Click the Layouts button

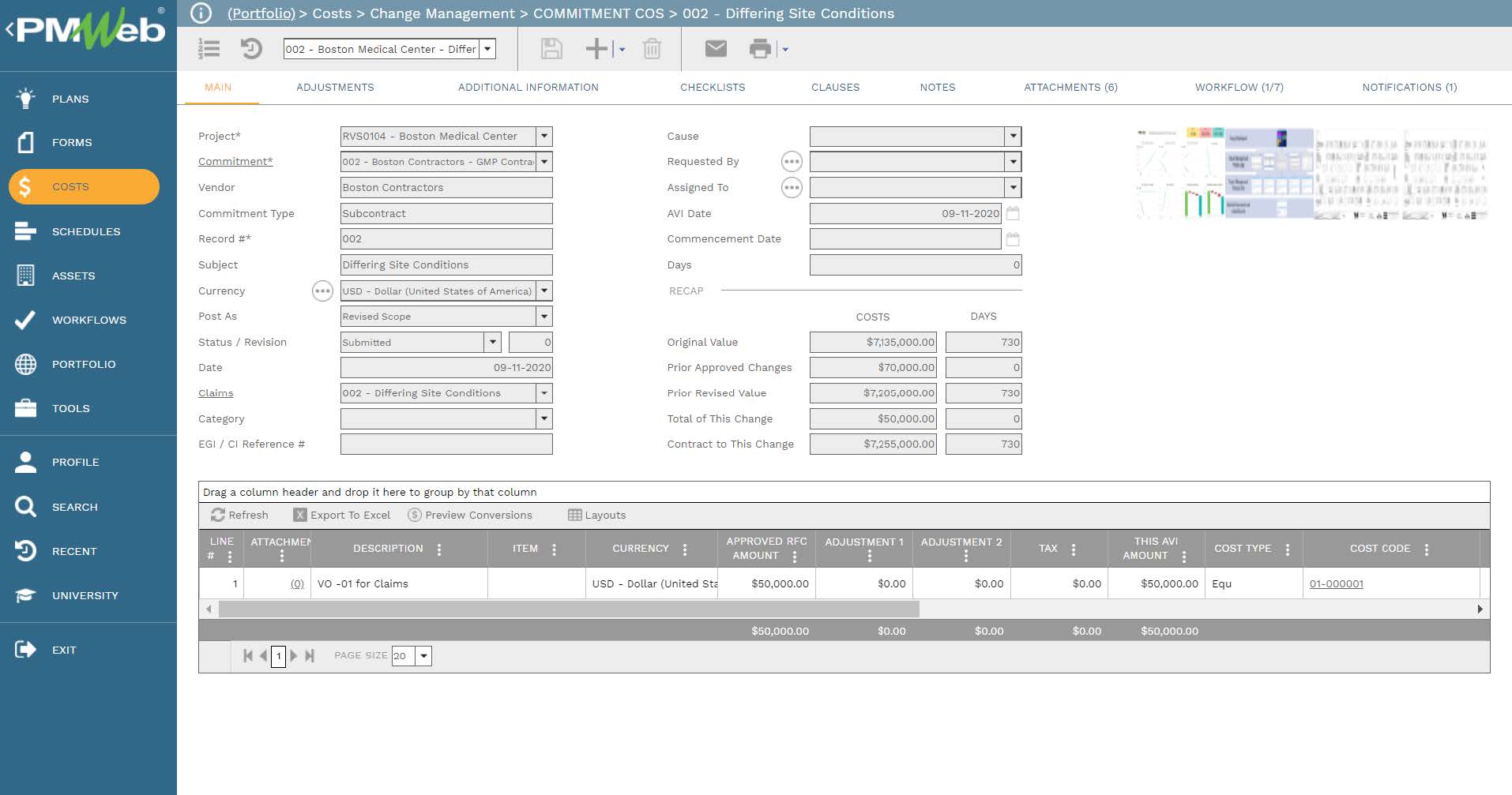[x=597, y=516]
